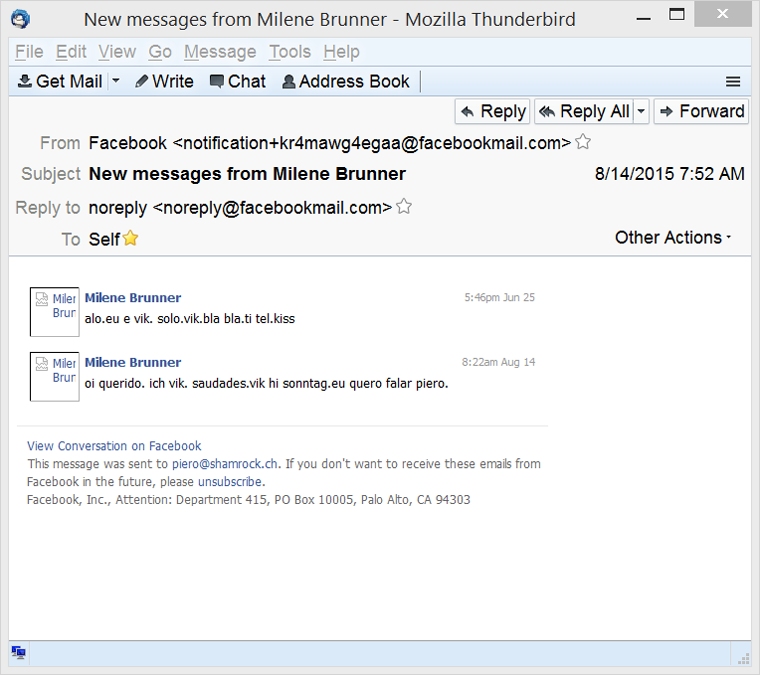Open the Get Mail dropdown arrow

pos(116,82)
